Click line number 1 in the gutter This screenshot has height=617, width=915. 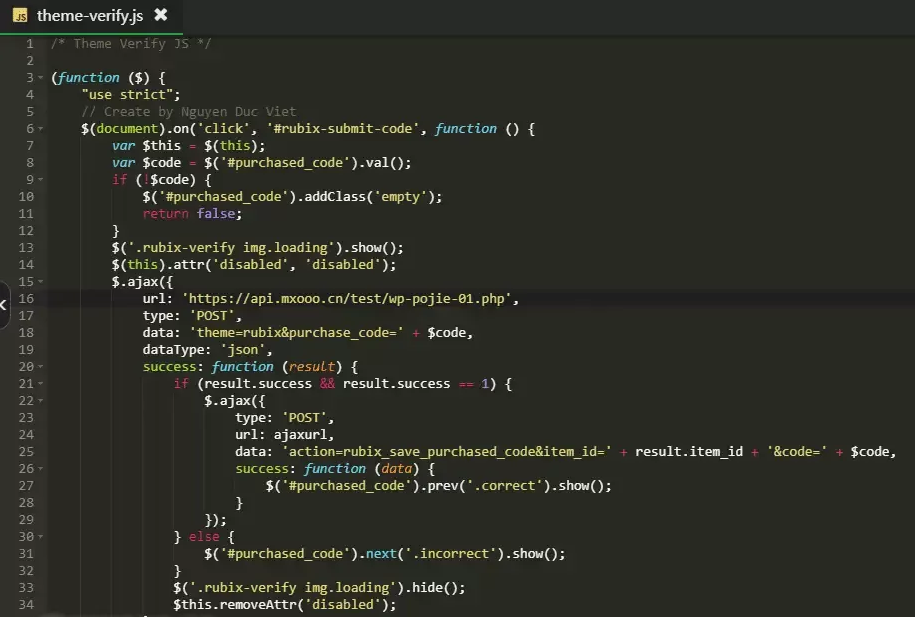pyautogui.click(x=29, y=44)
